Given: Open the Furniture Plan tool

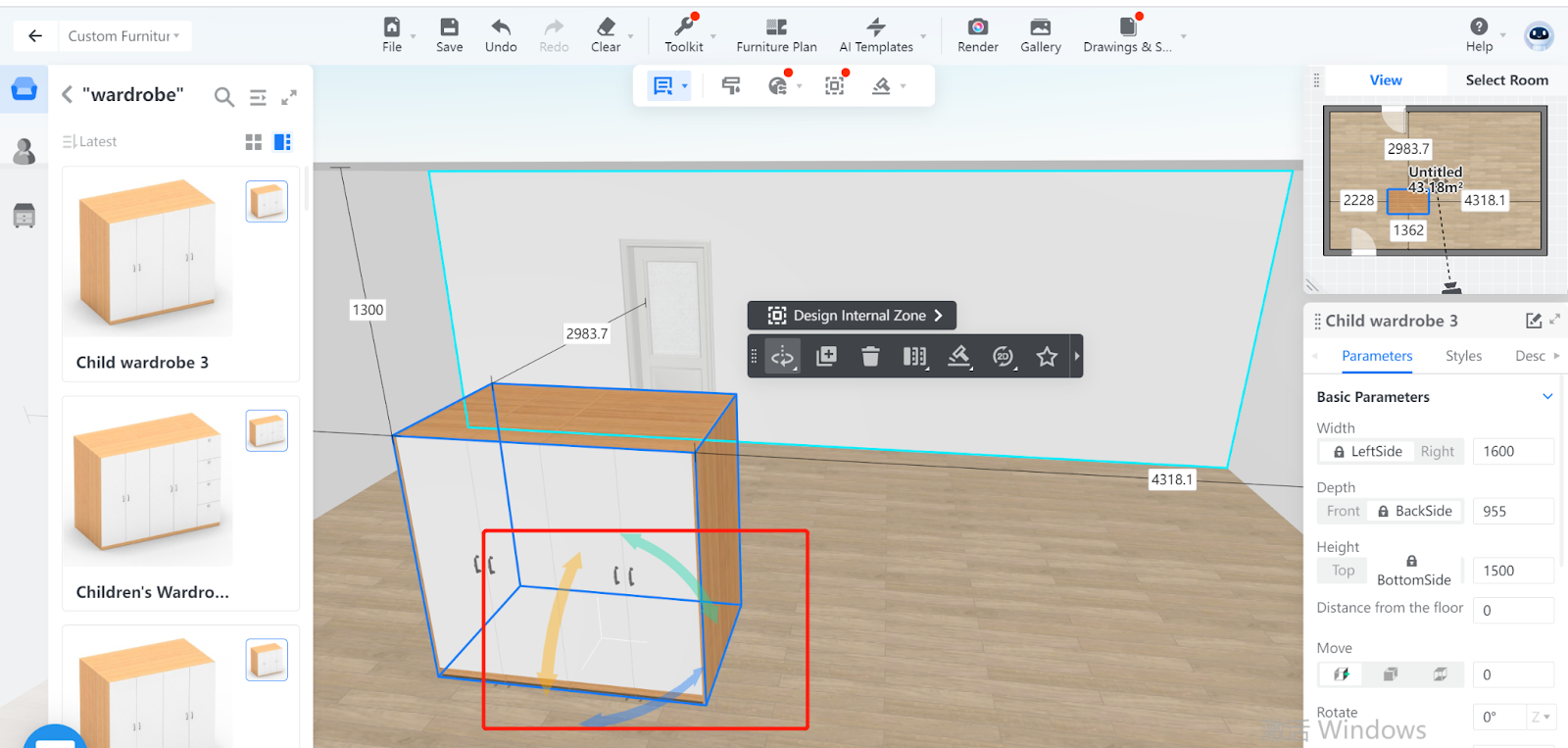Looking at the screenshot, I should point(776,34).
